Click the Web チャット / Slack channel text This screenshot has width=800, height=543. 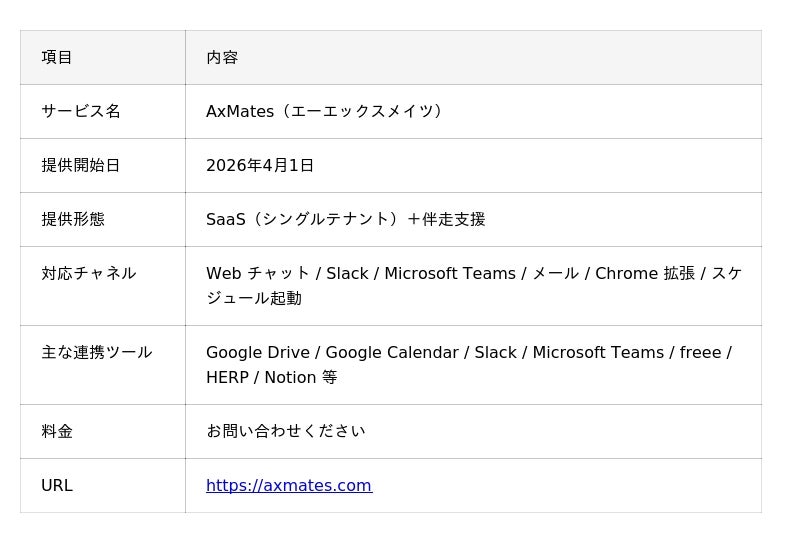(x=287, y=274)
